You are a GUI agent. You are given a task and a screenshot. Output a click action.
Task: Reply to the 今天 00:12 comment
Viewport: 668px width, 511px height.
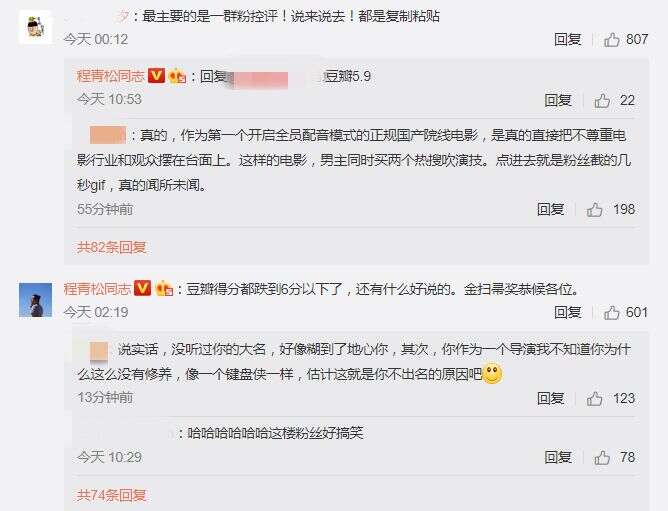(x=567, y=40)
